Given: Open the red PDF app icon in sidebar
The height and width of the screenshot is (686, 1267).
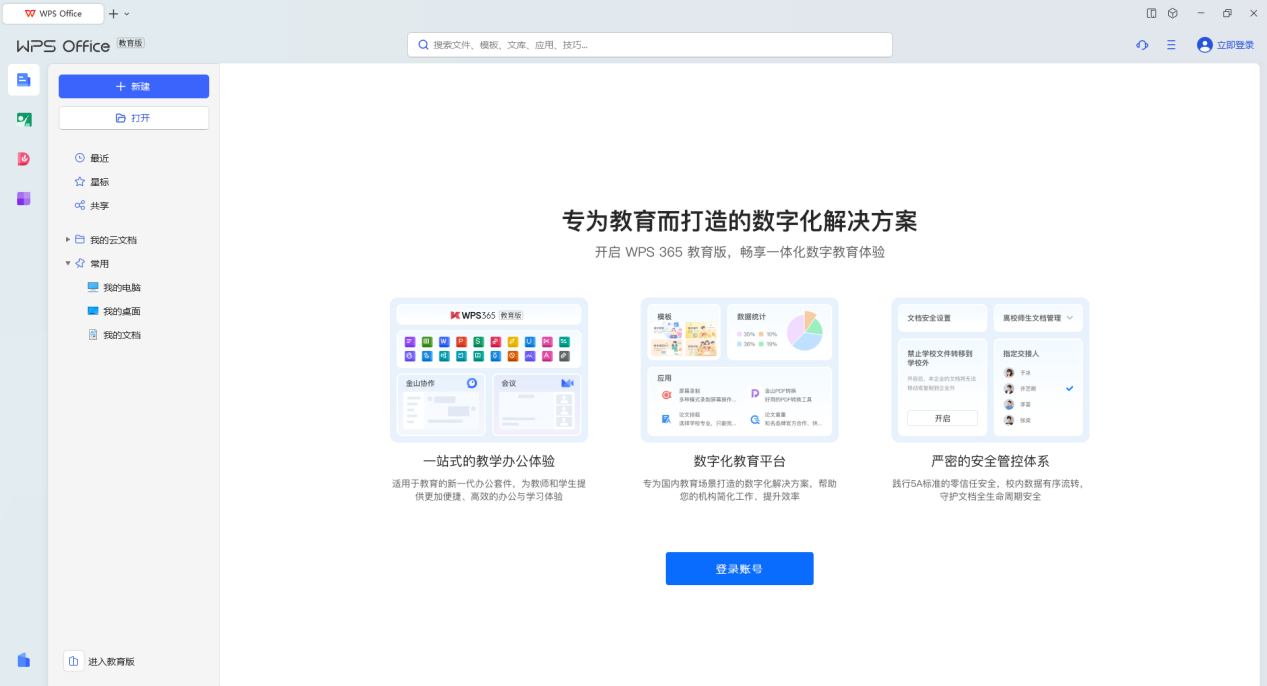Looking at the screenshot, I should coord(23,158).
